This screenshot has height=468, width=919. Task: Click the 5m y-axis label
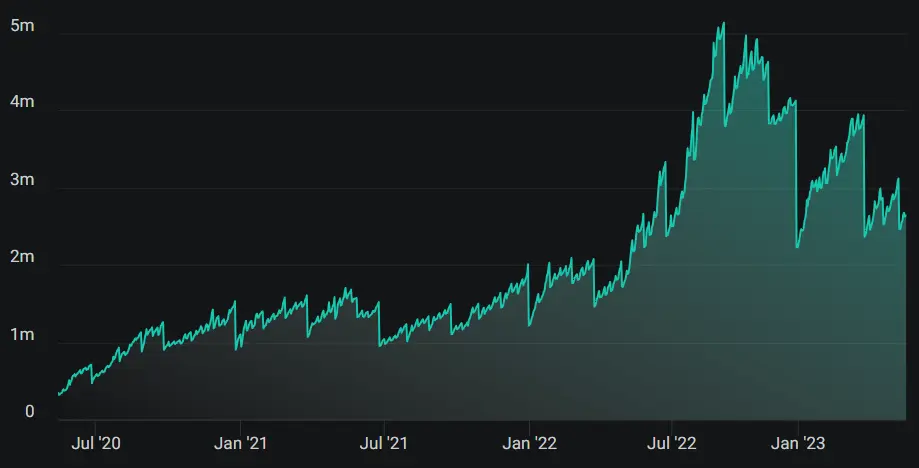point(22,26)
